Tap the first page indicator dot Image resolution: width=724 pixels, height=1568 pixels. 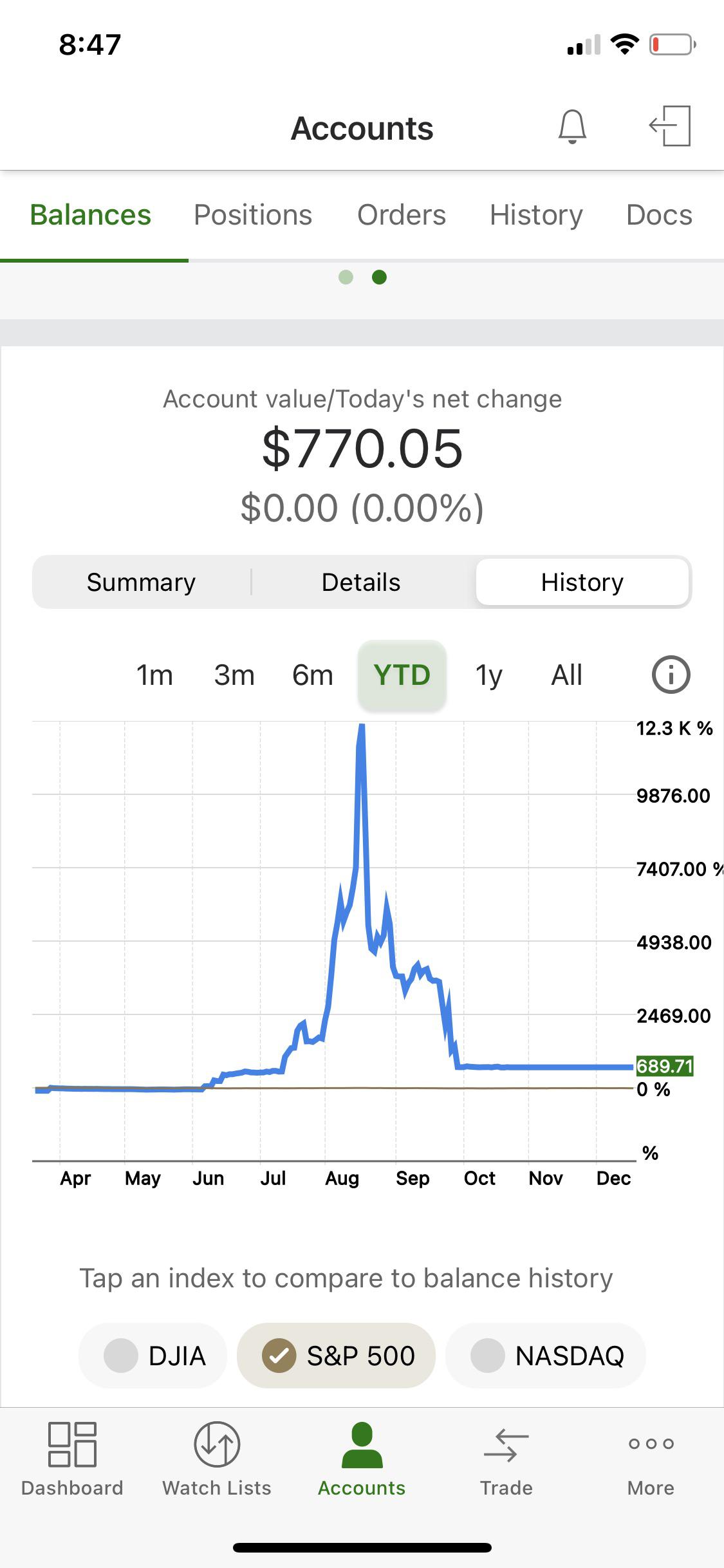[346, 277]
